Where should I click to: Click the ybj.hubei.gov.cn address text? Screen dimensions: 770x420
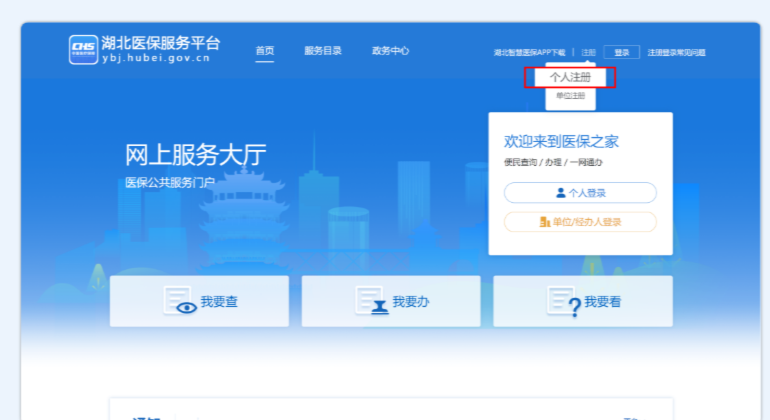156,58
